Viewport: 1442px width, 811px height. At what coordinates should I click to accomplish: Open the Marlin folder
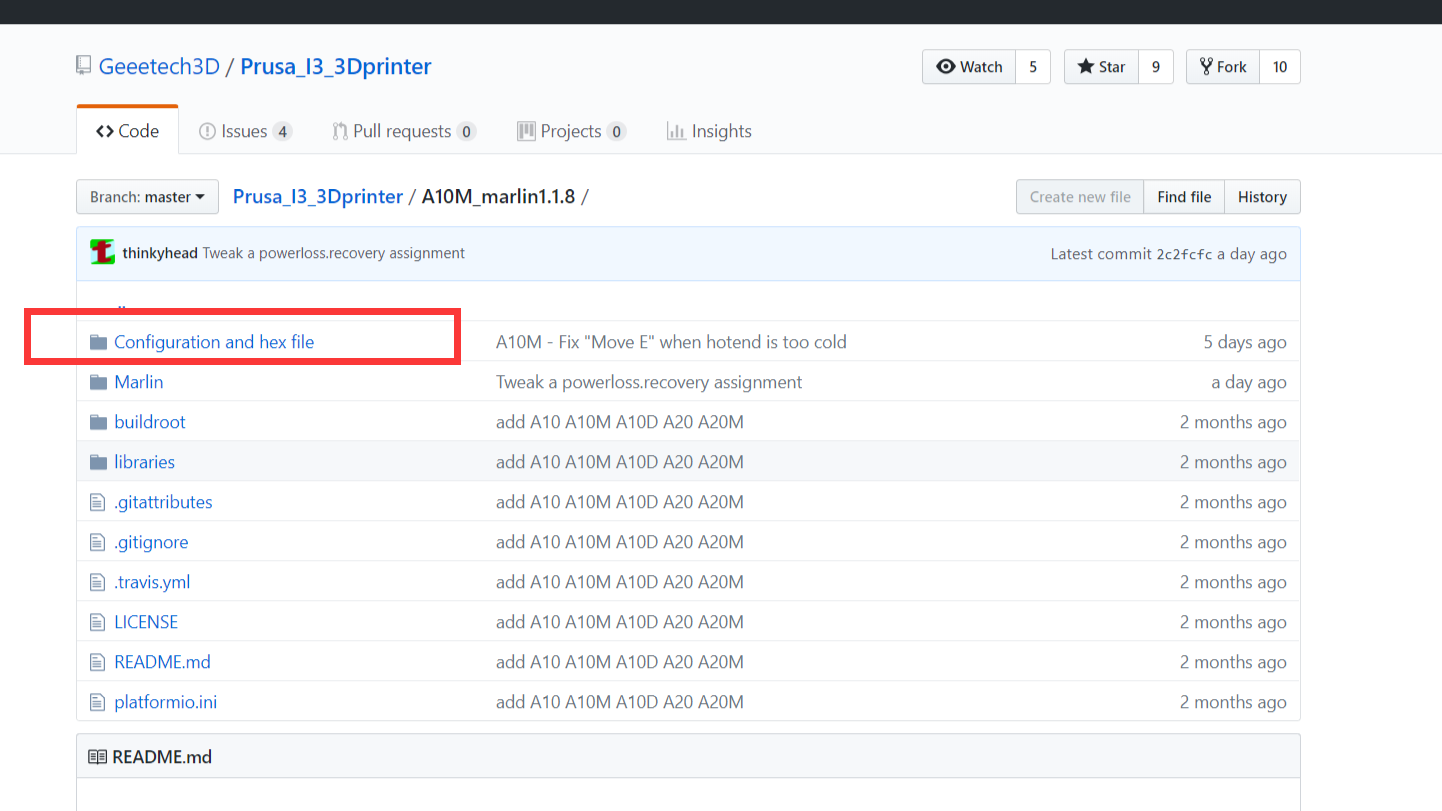tap(139, 382)
